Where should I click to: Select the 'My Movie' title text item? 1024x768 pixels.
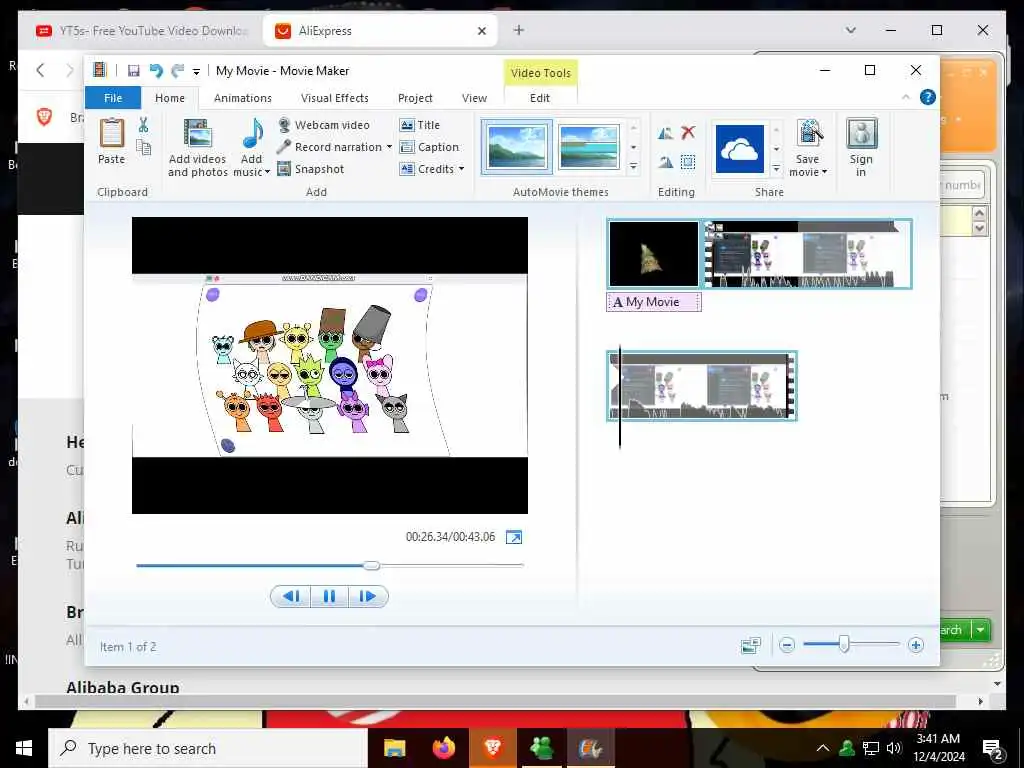click(x=654, y=302)
